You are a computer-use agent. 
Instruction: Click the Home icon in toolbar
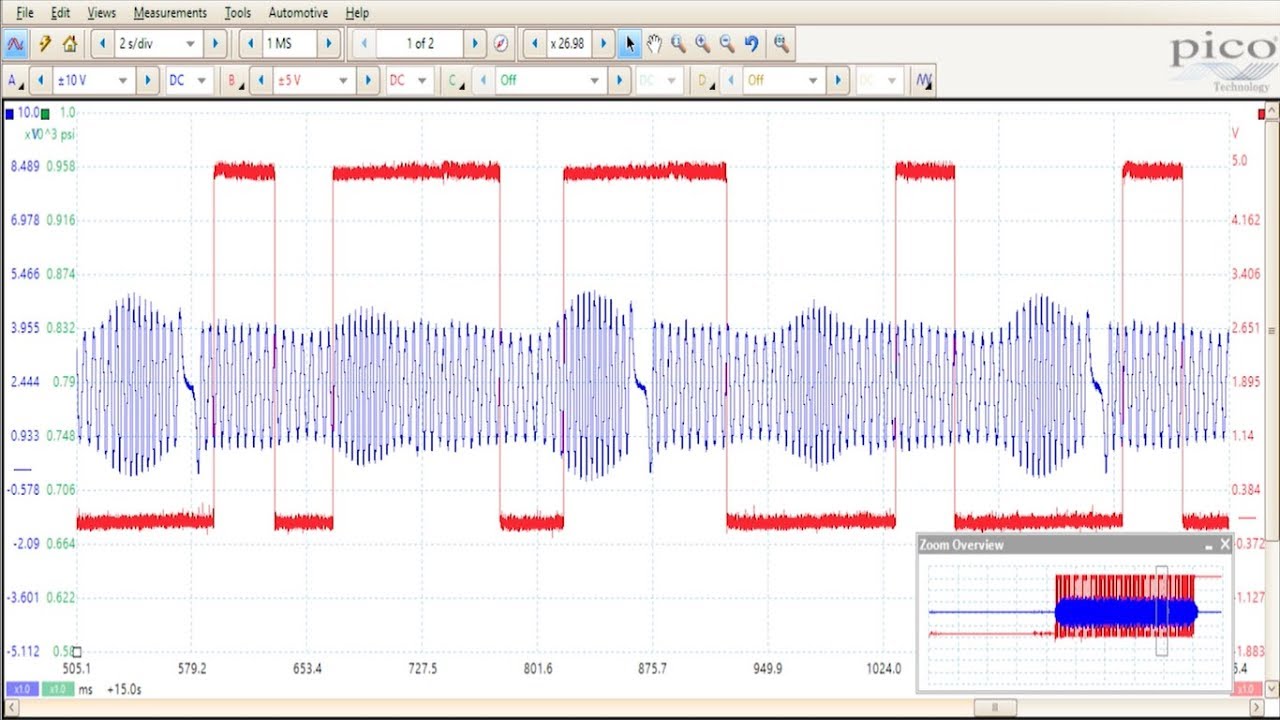[x=69, y=44]
